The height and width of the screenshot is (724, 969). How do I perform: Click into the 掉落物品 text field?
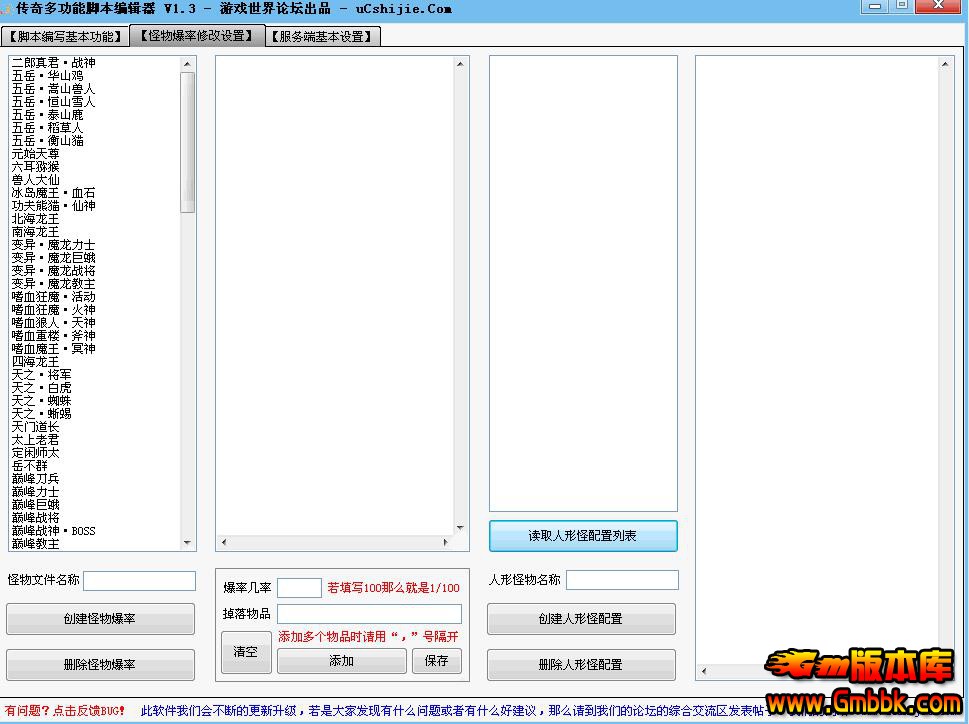369,614
